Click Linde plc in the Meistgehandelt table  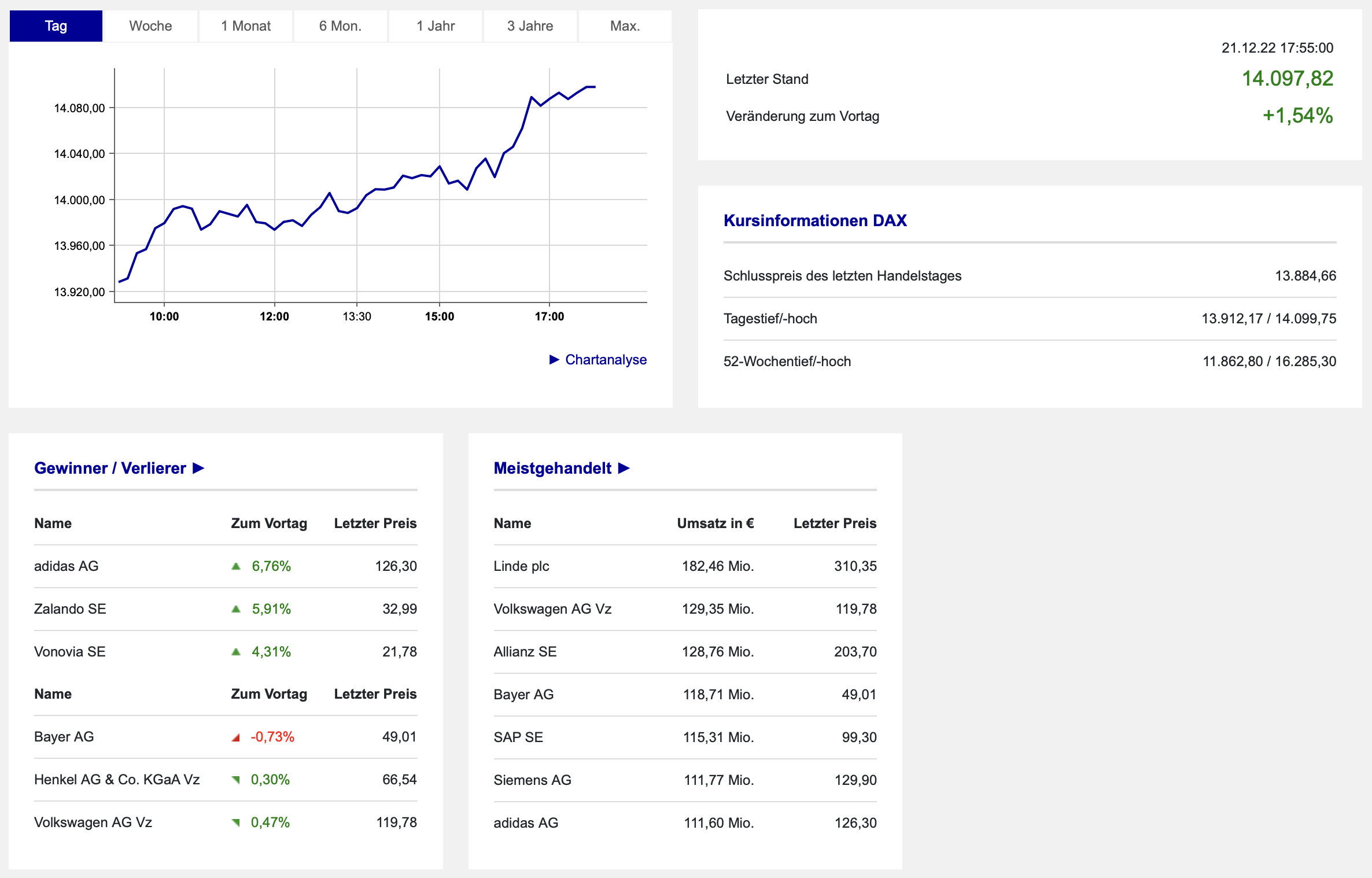[521, 566]
